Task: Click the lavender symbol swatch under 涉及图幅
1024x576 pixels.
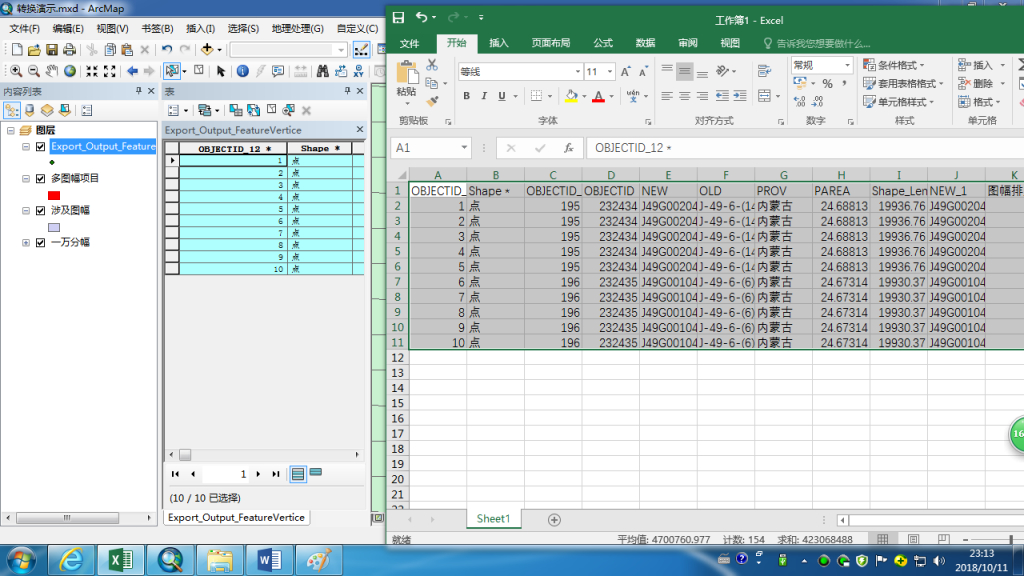Action: pyautogui.click(x=54, y=227)
